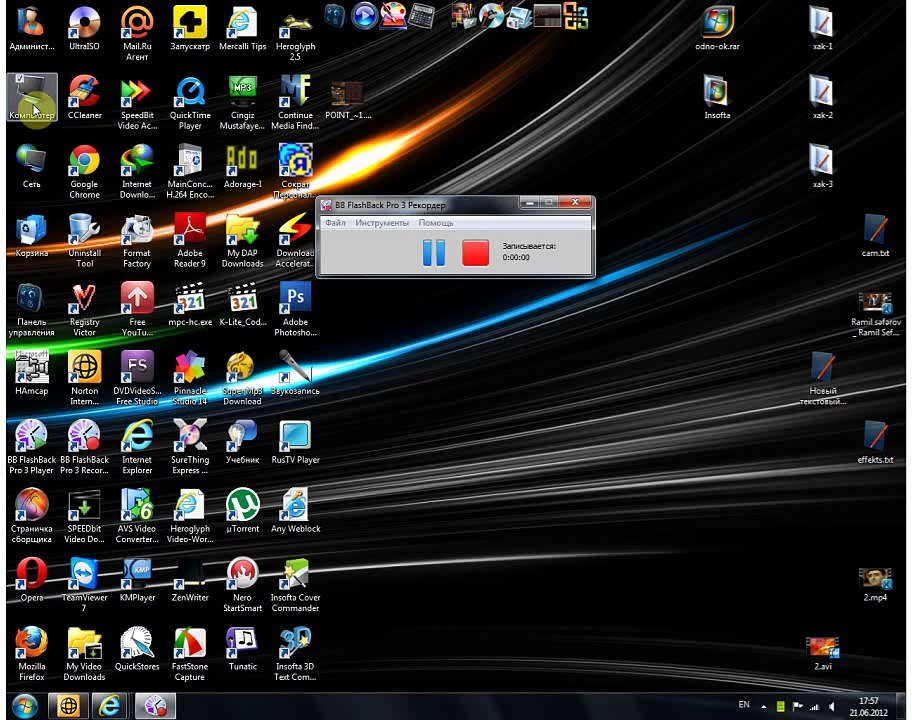The width and height of the screenshot is (912, 720).
Task: Select the BB FlashBack Pro 3 Player icon
Action: [31, 447]
